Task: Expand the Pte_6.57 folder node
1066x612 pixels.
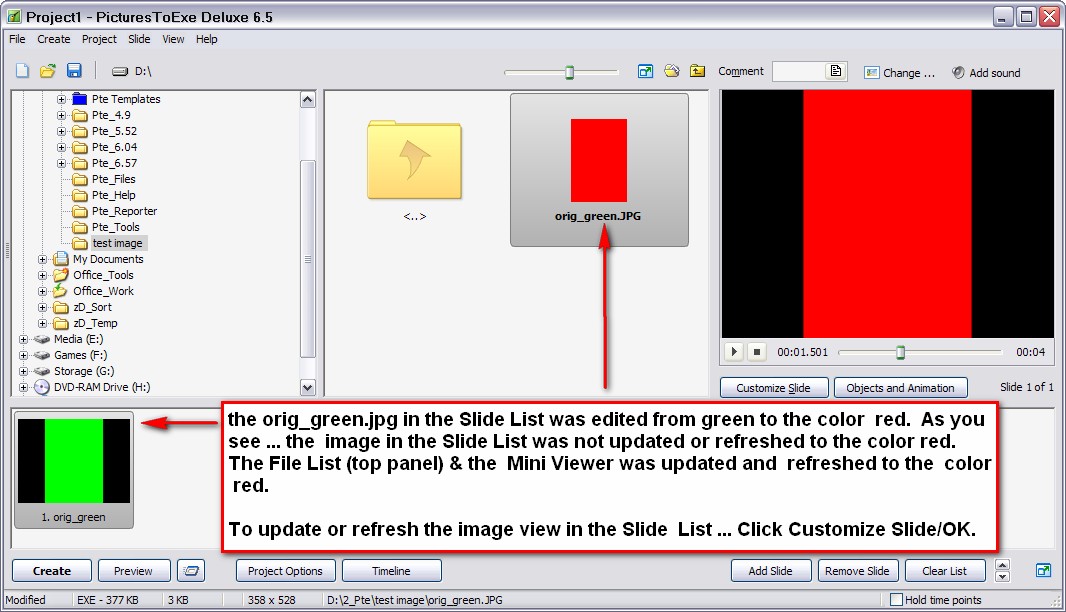Action: (62, 163)
